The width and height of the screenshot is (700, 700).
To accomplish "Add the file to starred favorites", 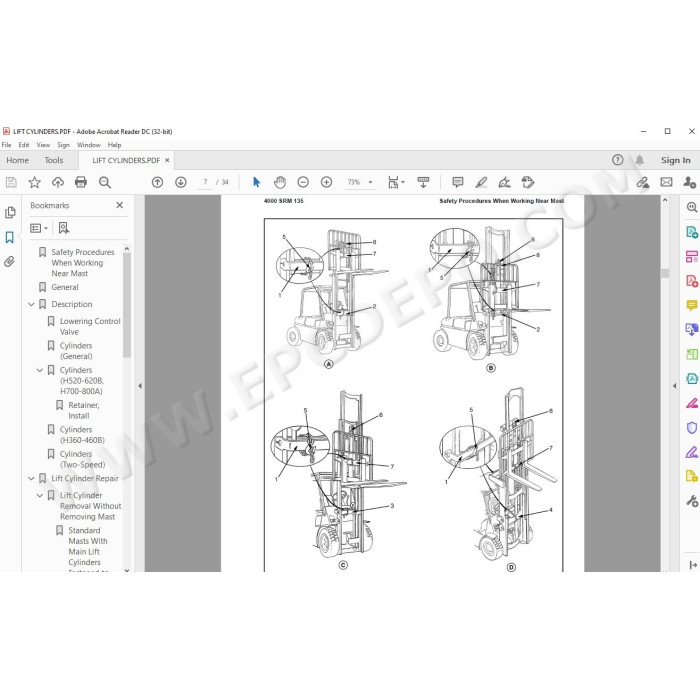I will tap(34, 182).
